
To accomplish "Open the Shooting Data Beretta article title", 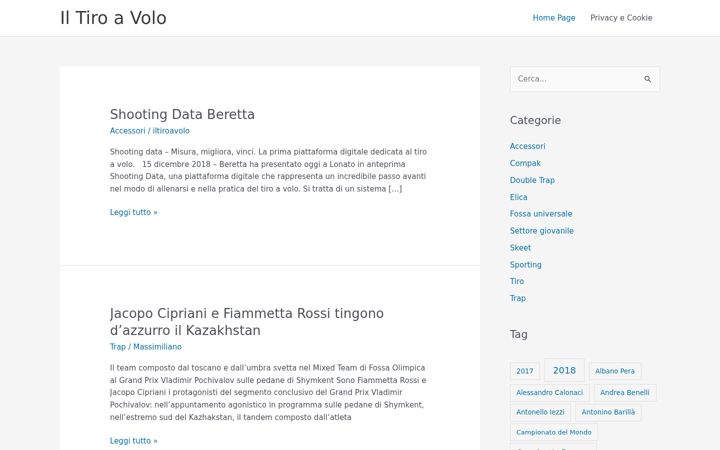I will (182, 114).
